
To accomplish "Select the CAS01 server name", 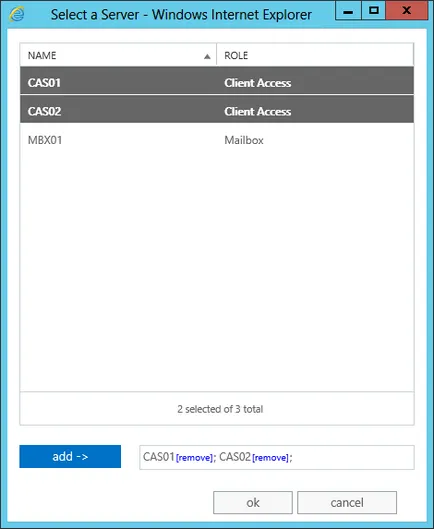I will point(44,83).
